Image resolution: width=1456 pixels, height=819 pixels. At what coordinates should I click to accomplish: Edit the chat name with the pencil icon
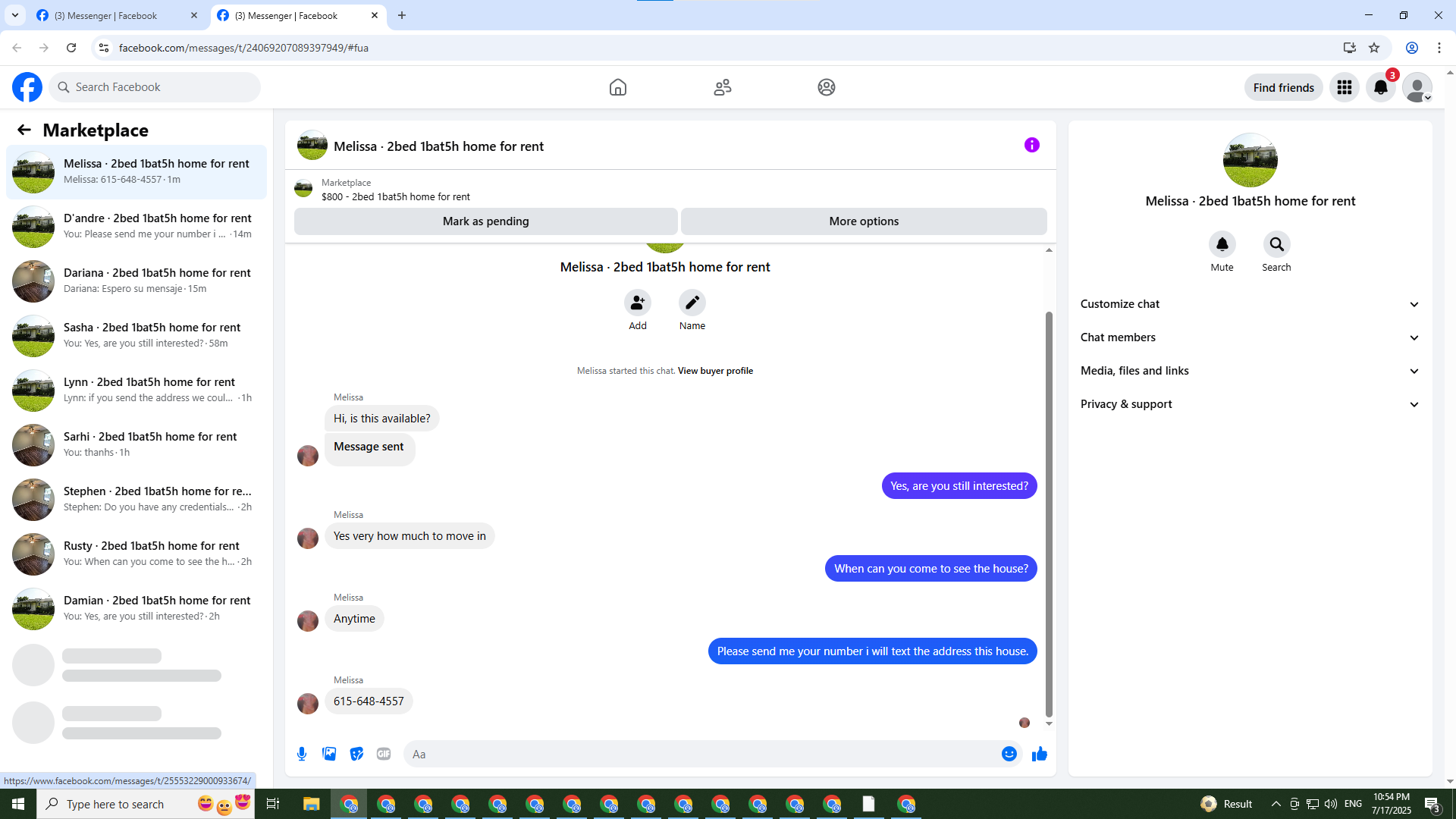tap(692, 303)
